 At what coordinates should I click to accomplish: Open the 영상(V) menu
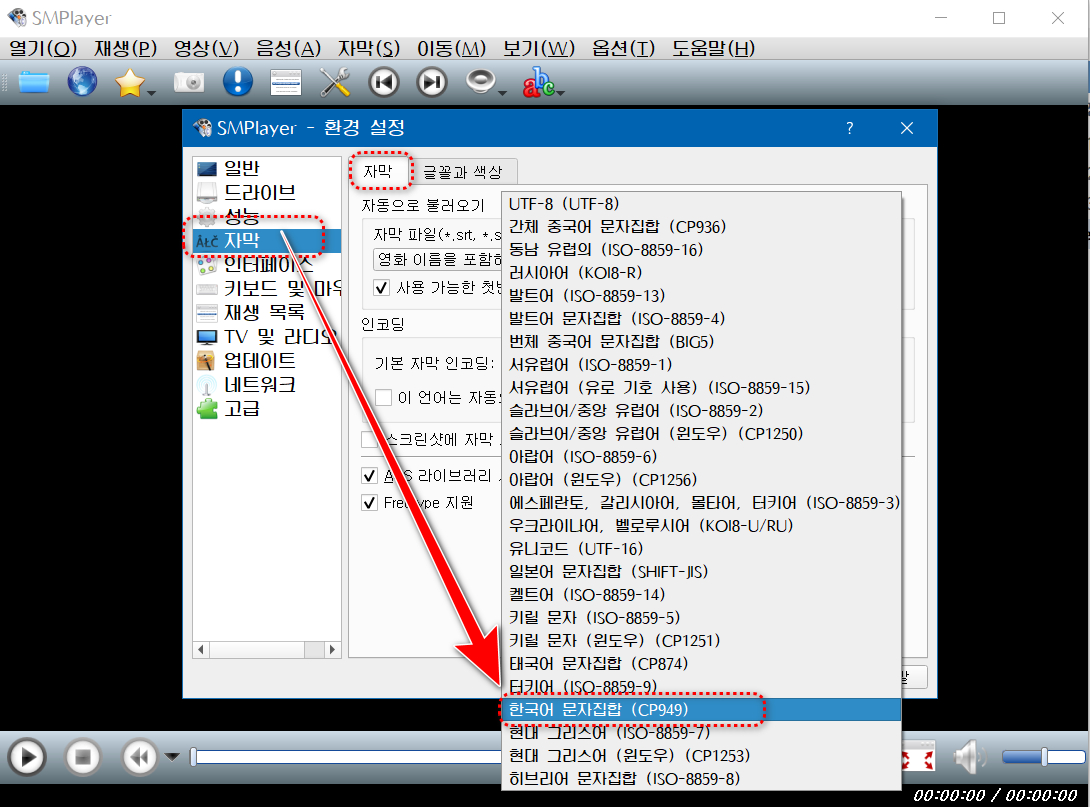click(x=206, y=49)
